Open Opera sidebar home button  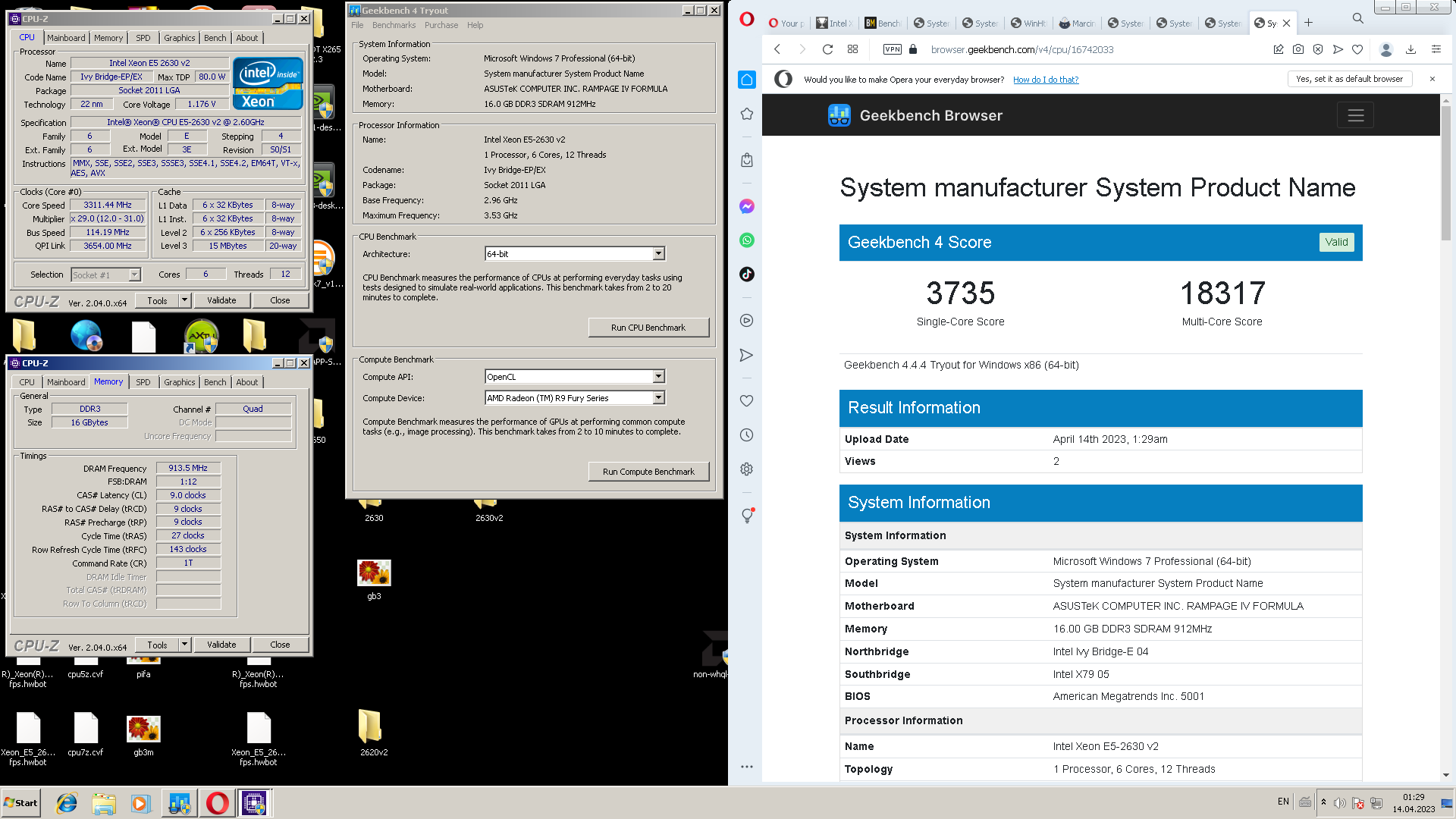(747, 80)
